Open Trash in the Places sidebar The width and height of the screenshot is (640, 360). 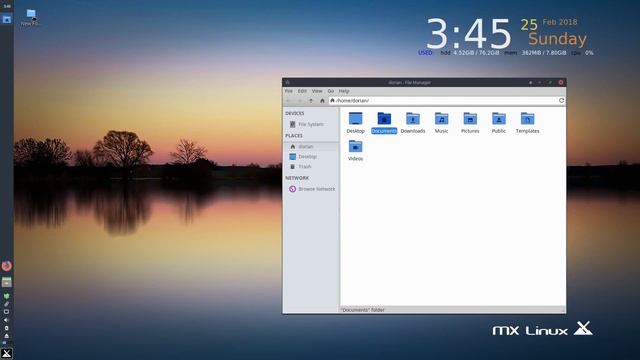[x=310, y=167]
